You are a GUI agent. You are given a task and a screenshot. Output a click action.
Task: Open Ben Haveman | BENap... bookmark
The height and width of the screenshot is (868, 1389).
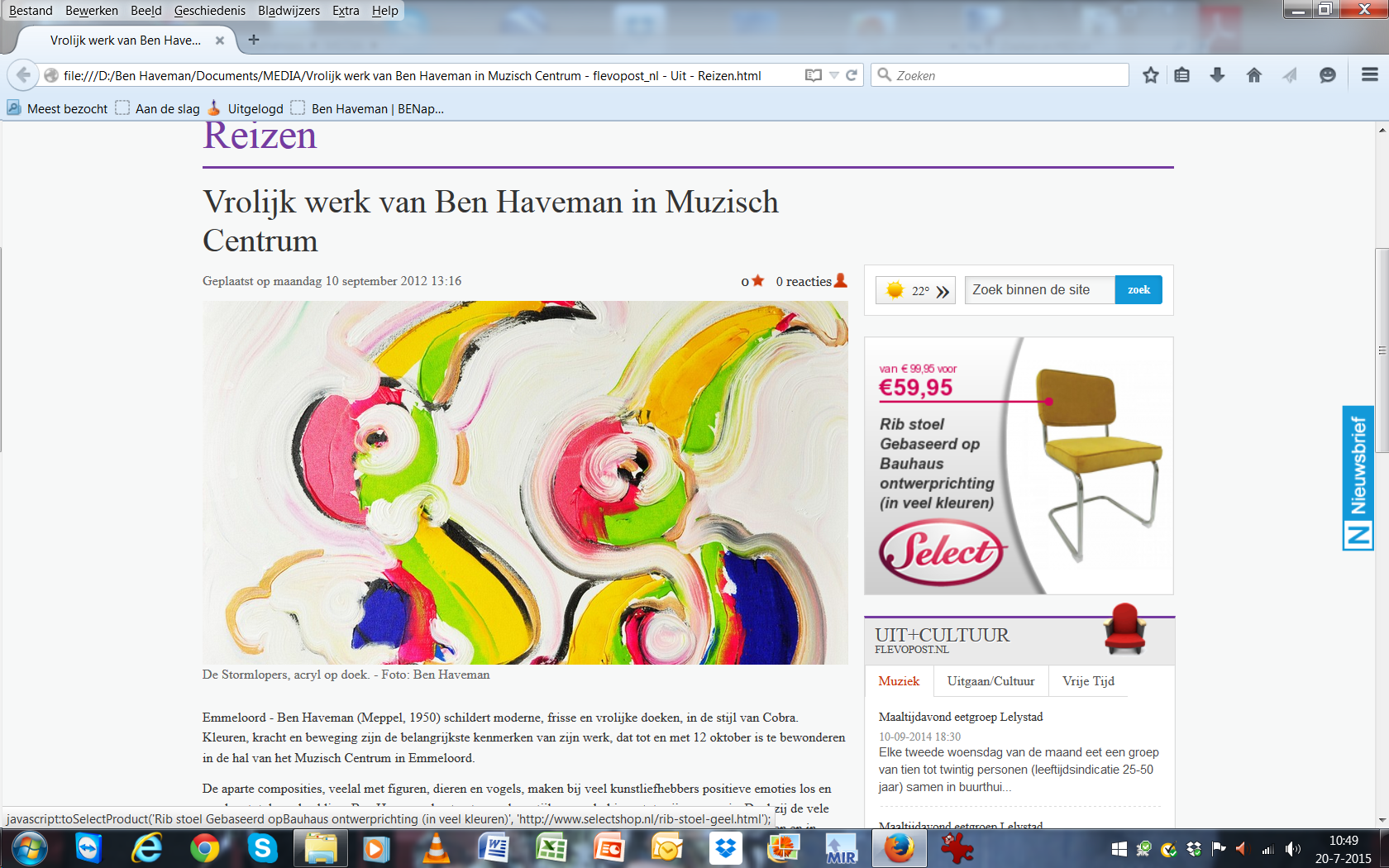(368, 108)
